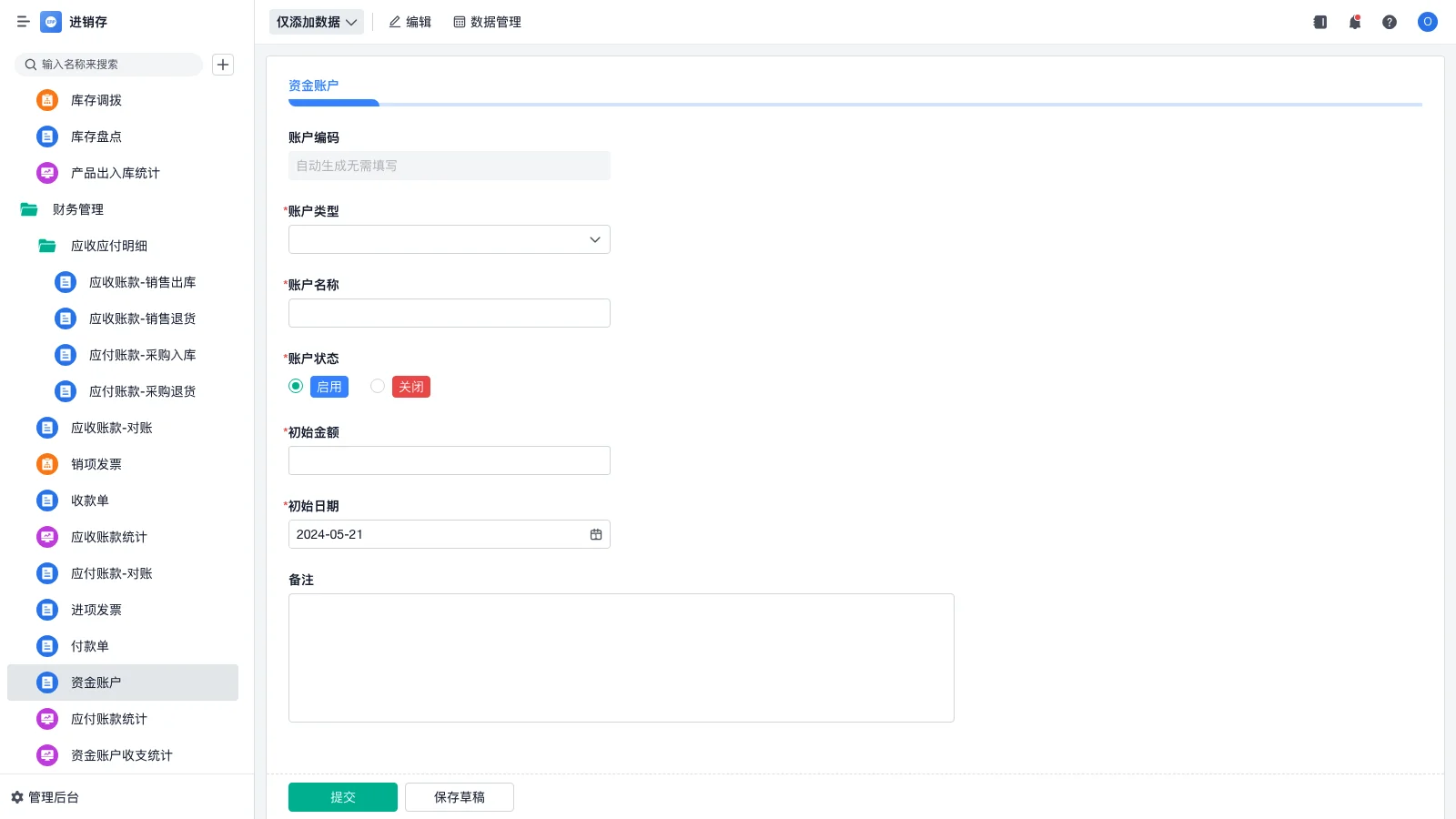This screenshot has width=1456, height=819.
Task: Open the address book icon in top bar
Action: [1320, 22]
